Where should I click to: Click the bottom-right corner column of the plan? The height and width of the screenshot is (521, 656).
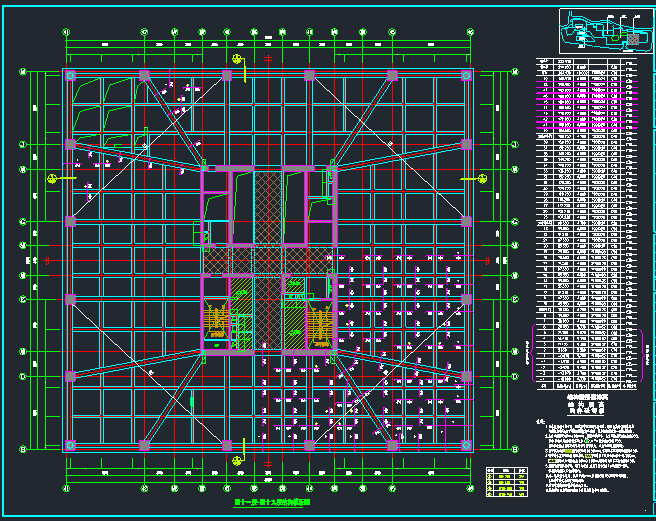tap(466, 445)
